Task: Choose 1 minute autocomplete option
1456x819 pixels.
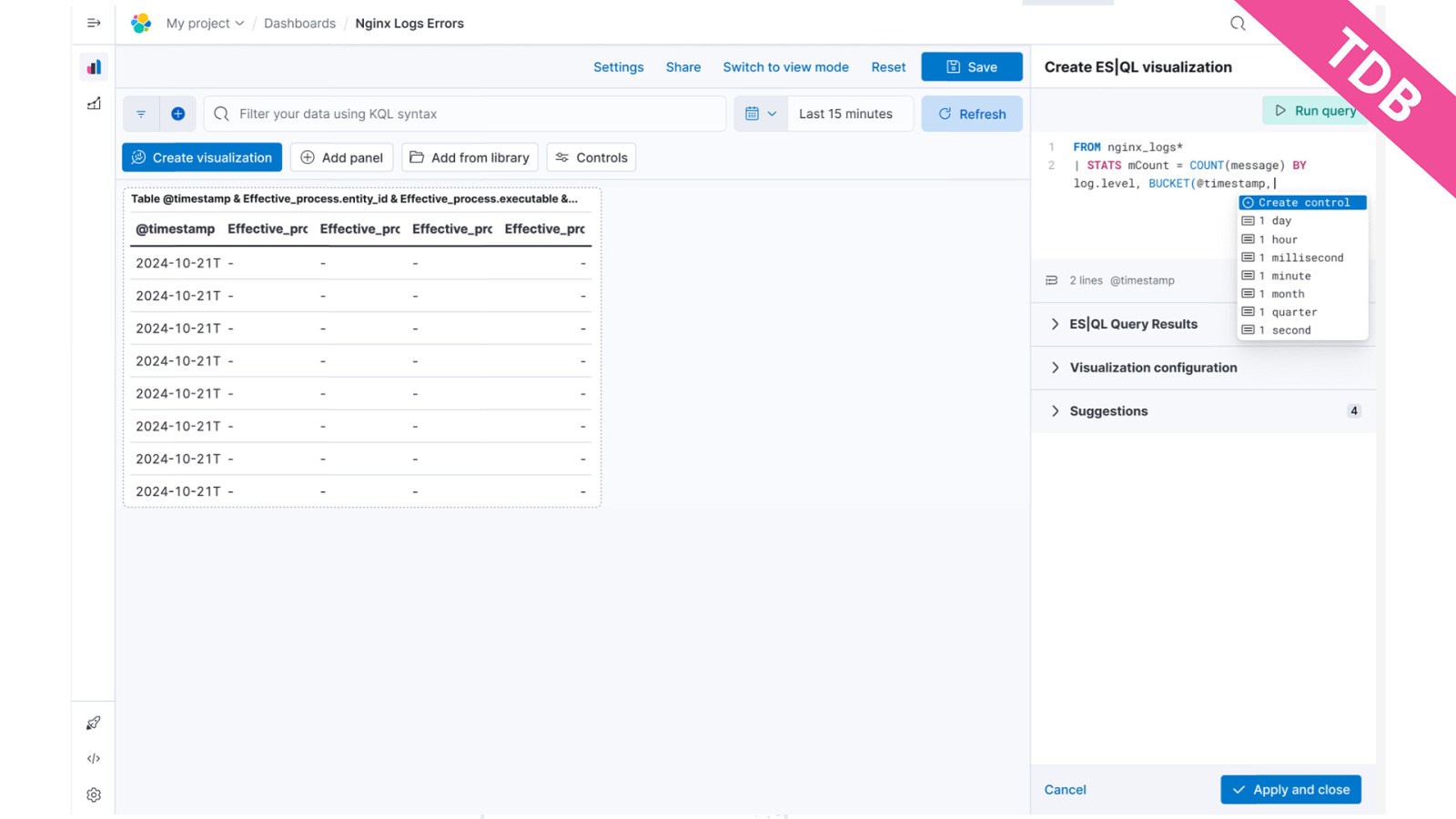Action: click(1303, 276)
